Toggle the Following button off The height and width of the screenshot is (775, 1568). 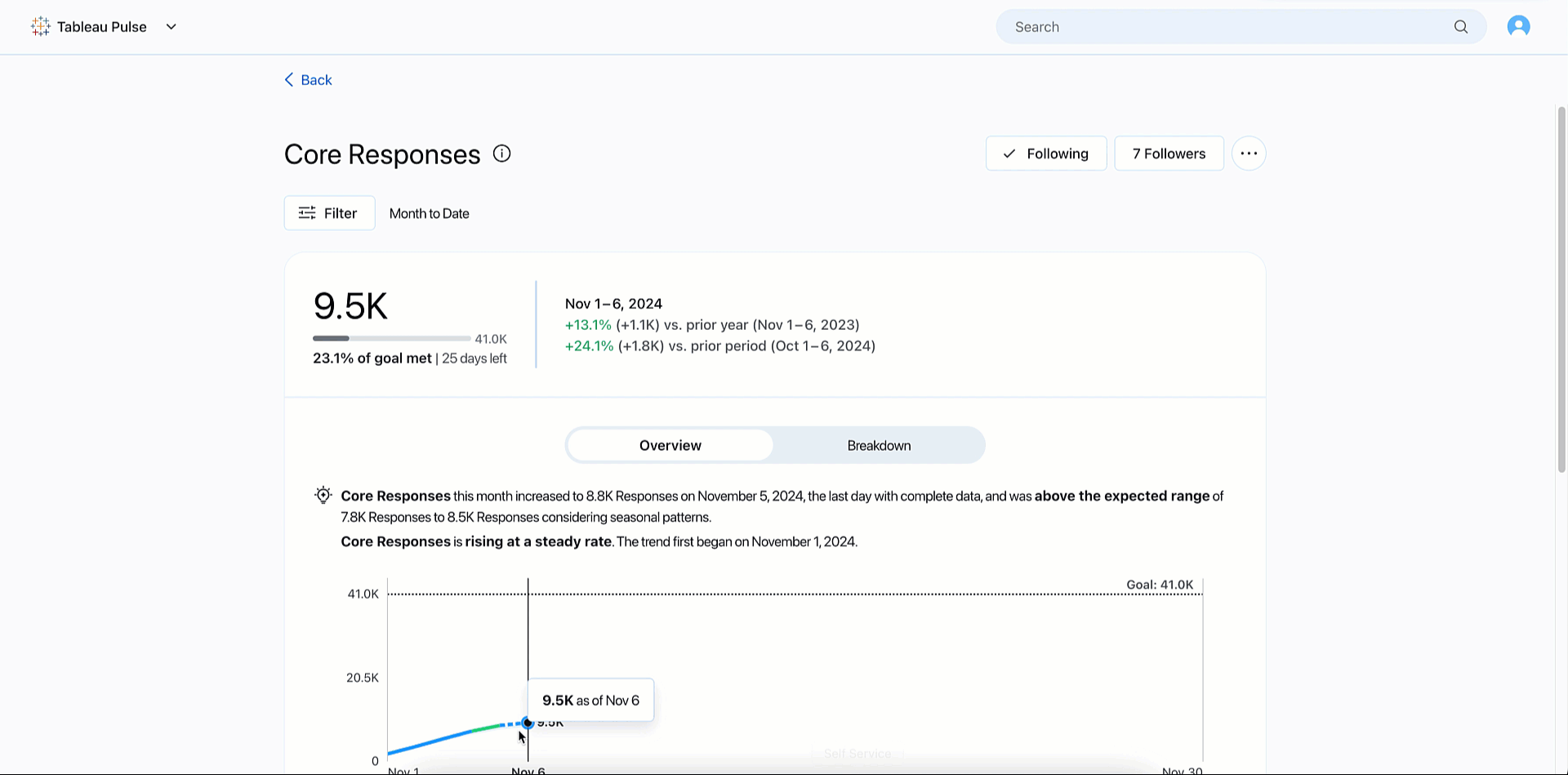point(1045,154)
